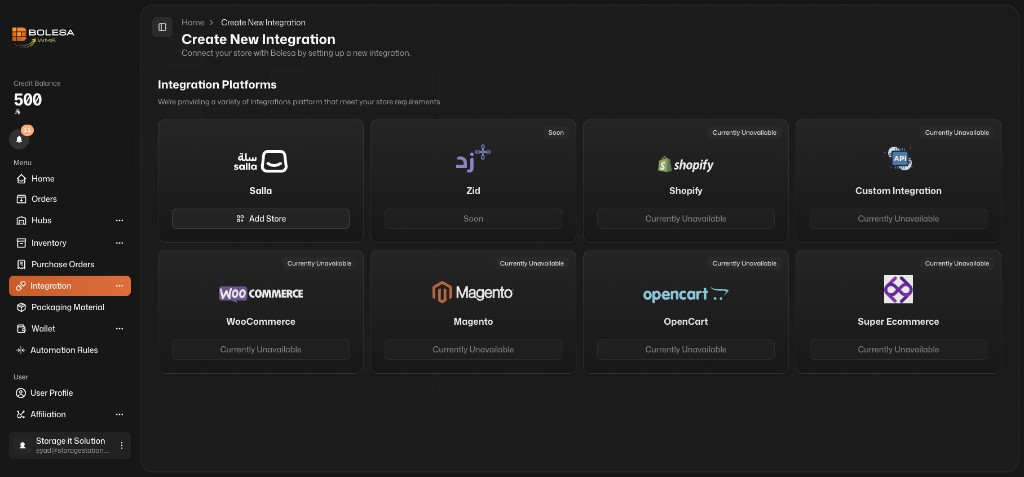1024x477 pixels.
Task: Click the notification count badge 11
Action: pyautogui.click(x=27, y=131)
